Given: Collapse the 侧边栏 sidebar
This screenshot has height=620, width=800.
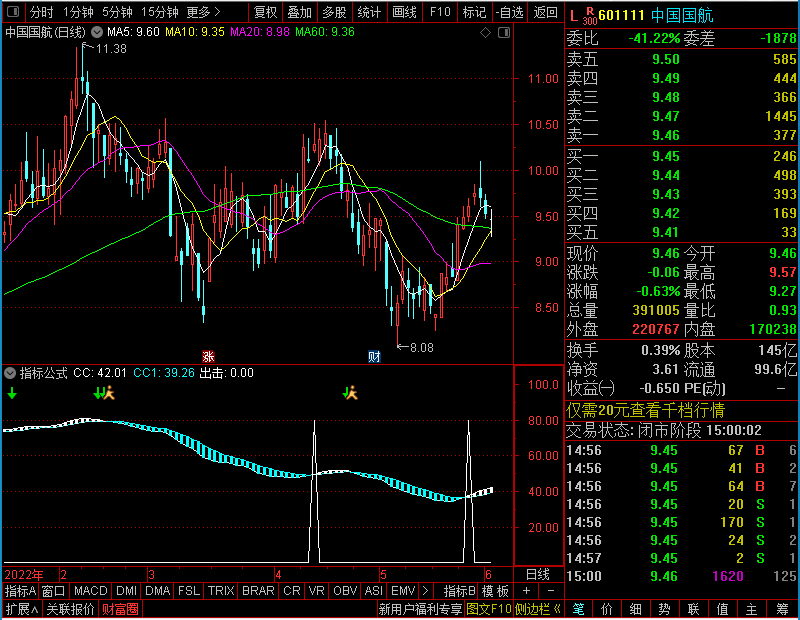Looking at the screenshot, I should [x=537, y=609].
